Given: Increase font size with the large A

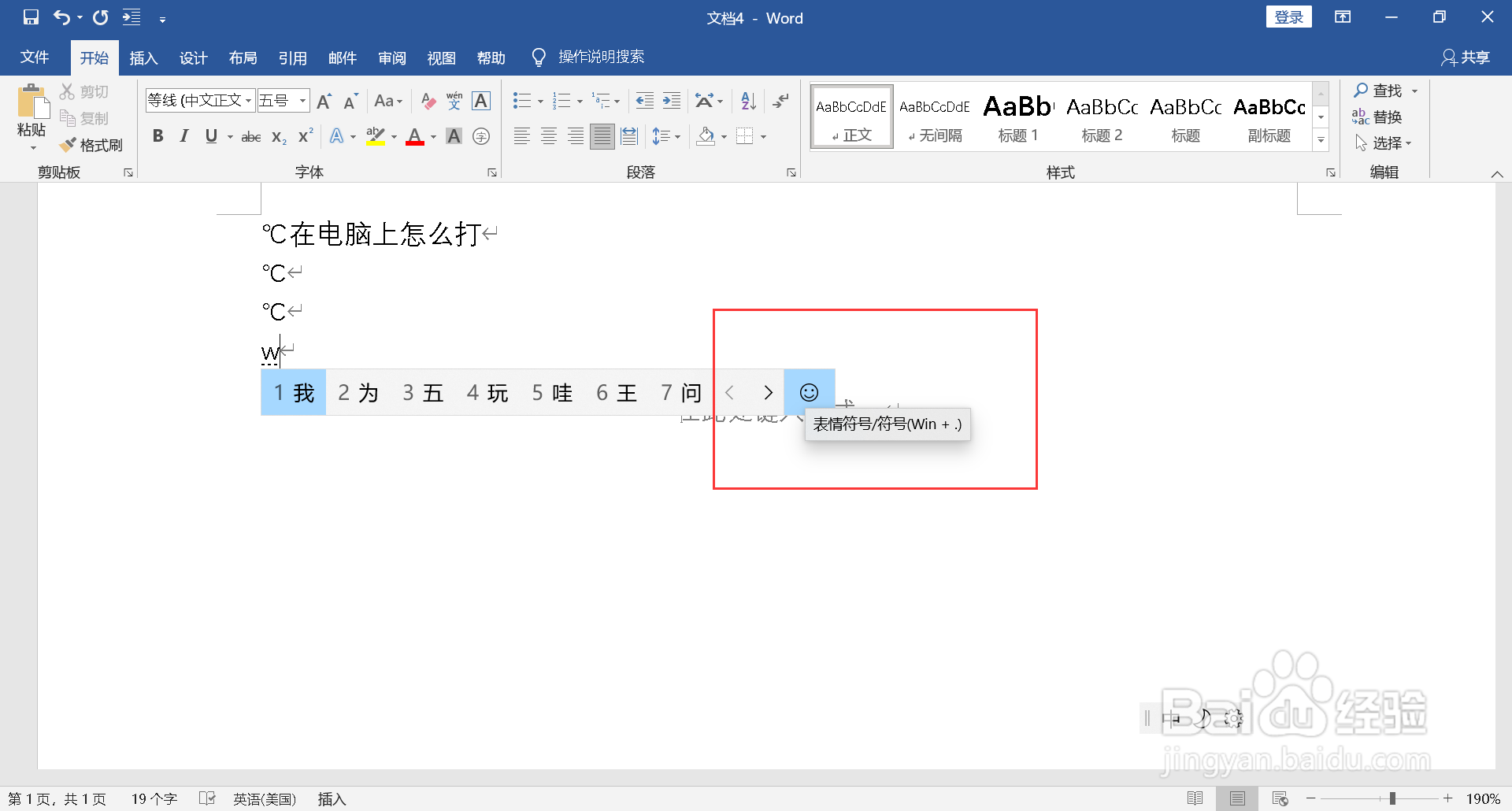Looking at the screenshot, I should 324,101.
